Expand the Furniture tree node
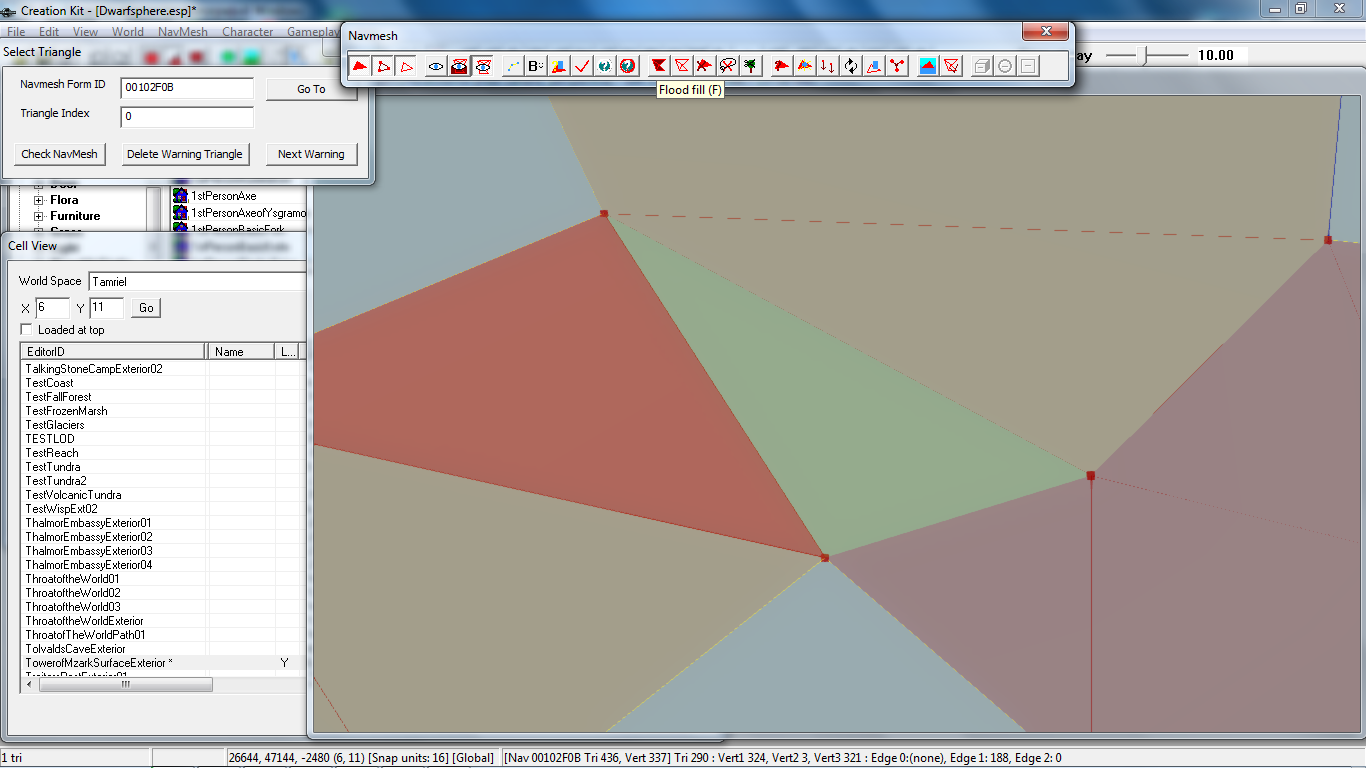 click(x=39, y=216)
